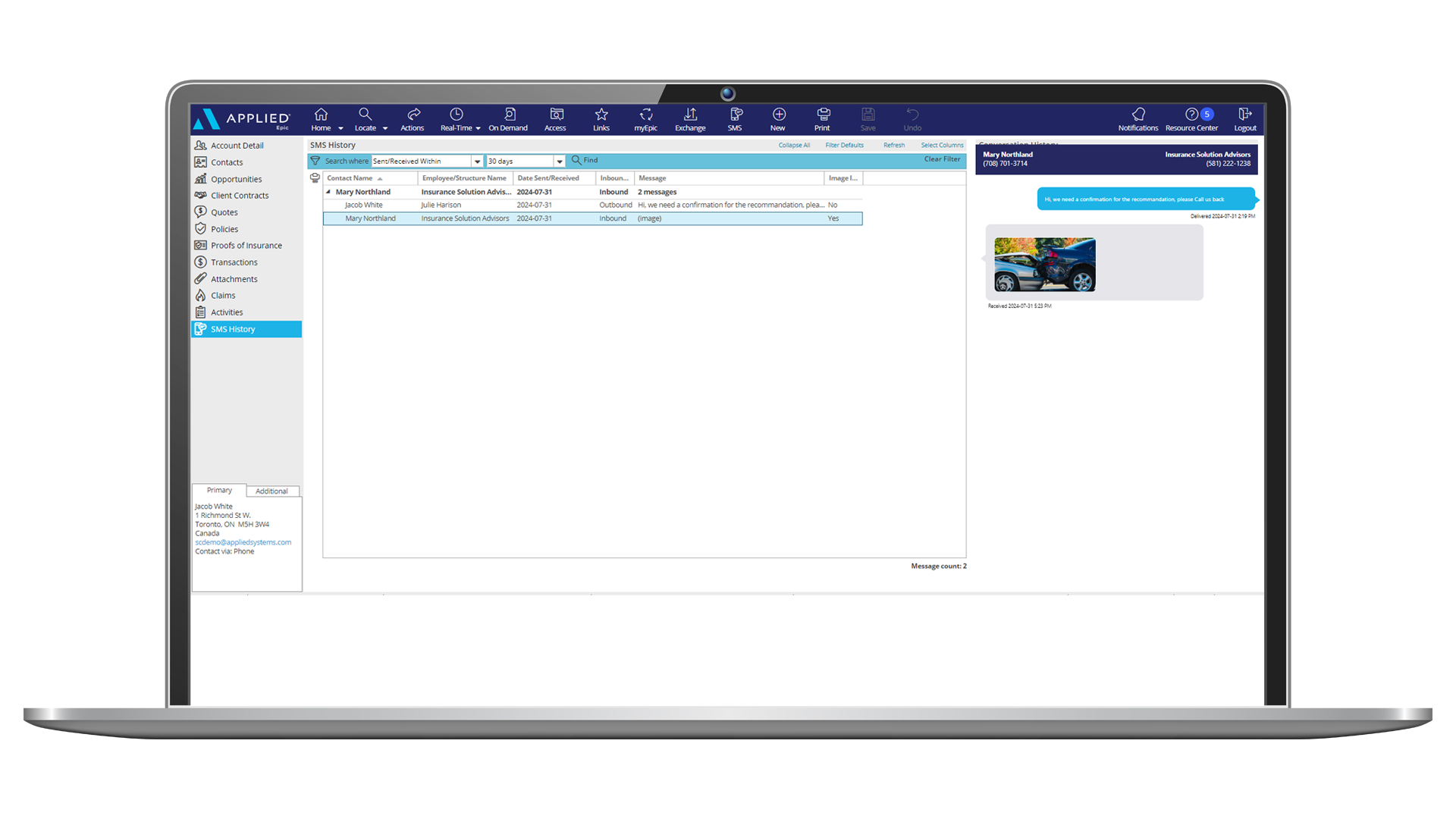
Task: Open the Sent/Received Within dropdown
Action: (x=477, y=162)
